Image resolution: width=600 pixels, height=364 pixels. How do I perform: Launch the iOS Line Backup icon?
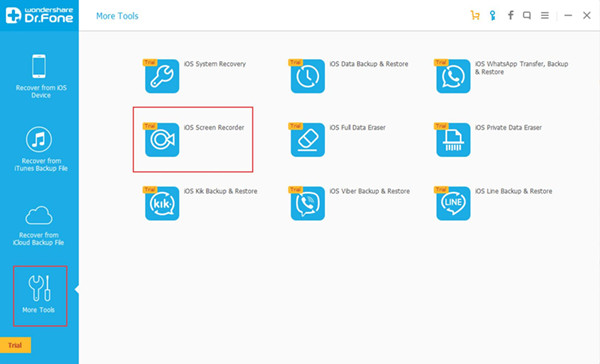pos(453,203)
